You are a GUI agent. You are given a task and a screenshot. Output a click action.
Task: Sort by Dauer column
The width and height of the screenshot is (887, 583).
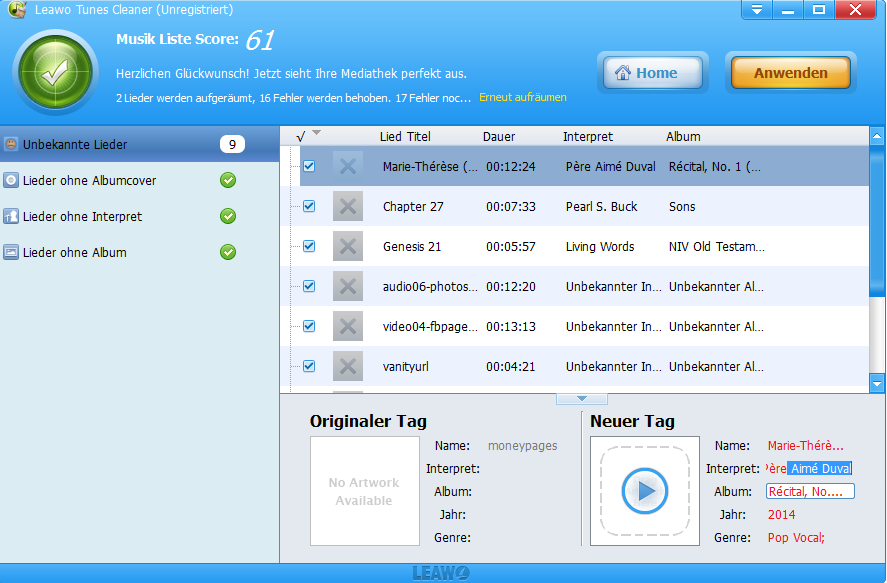(x=499, y=136)
